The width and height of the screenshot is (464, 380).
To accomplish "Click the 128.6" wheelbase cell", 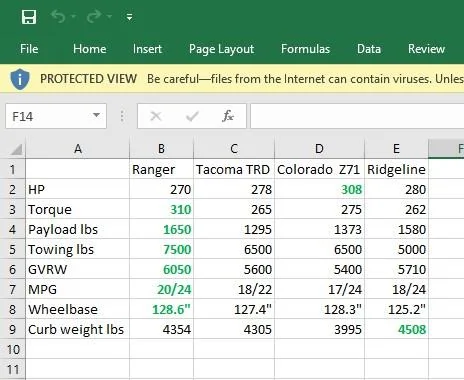I will 161,309.
